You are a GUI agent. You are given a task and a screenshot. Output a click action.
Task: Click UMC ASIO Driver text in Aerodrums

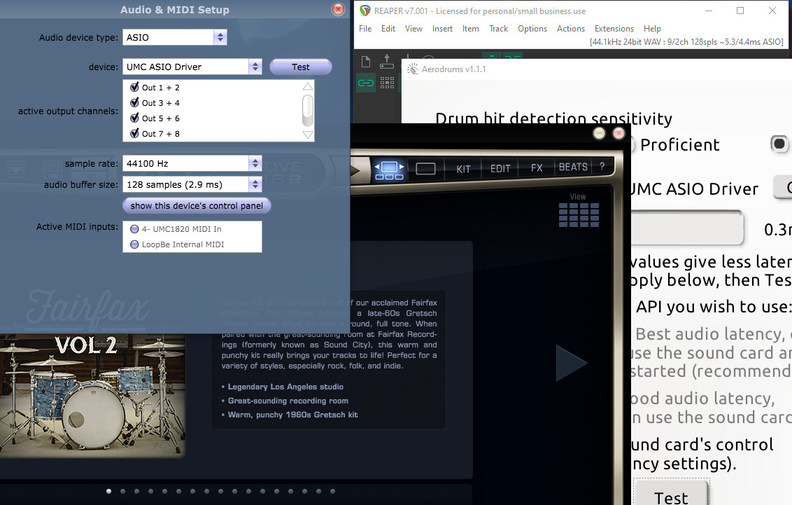click(x=695, y=189)
